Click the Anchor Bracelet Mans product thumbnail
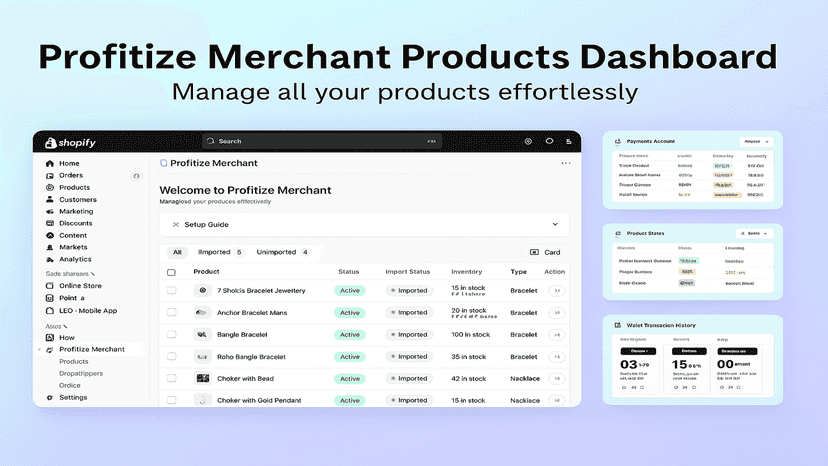The image size is (828, 466). (202, 313)
